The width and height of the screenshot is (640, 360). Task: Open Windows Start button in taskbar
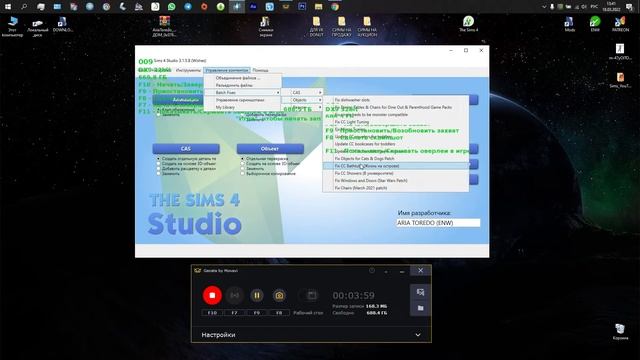point(8,7)
